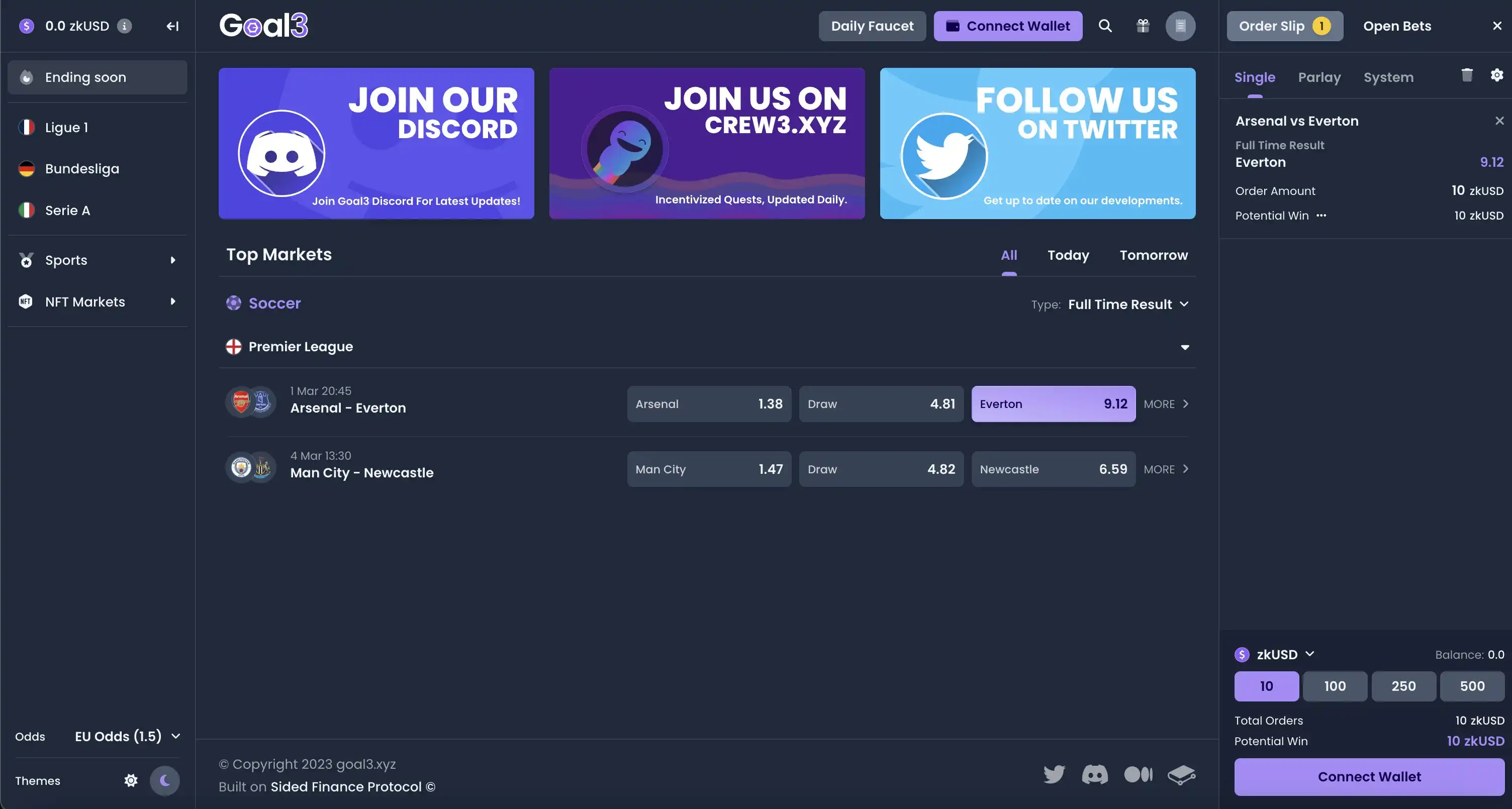This screenshot has width=1512, height=809.
Task: Expand the NFT Markets submenu
Action: 98,301
